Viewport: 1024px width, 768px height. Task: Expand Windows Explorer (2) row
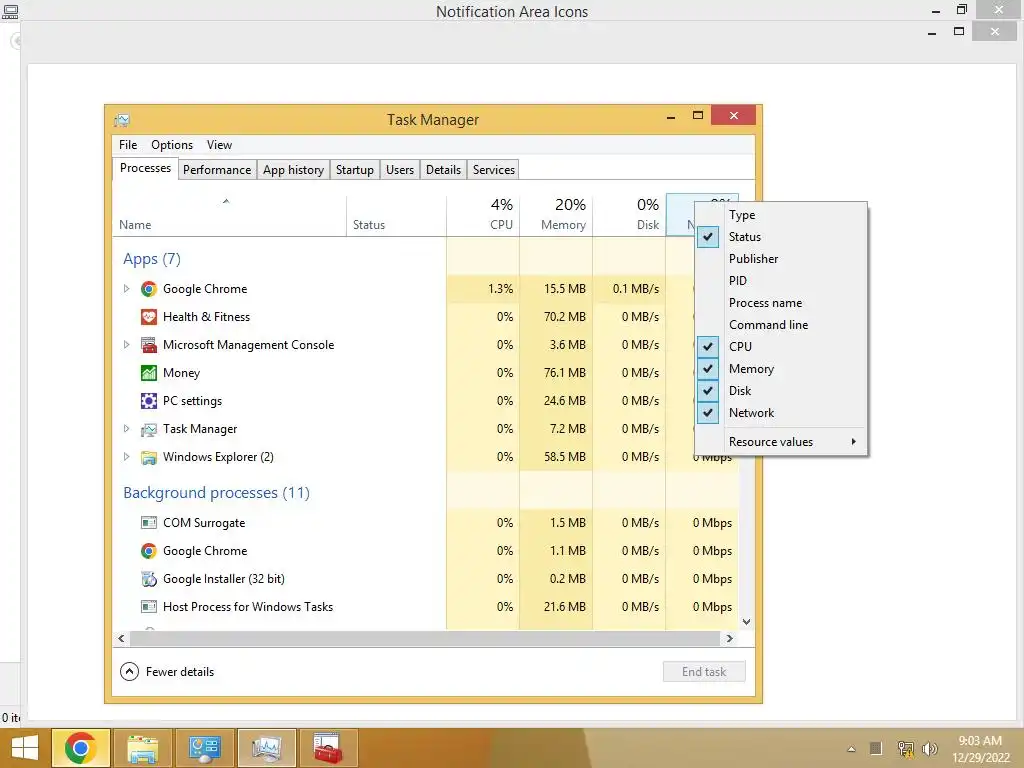click(127, 457)
